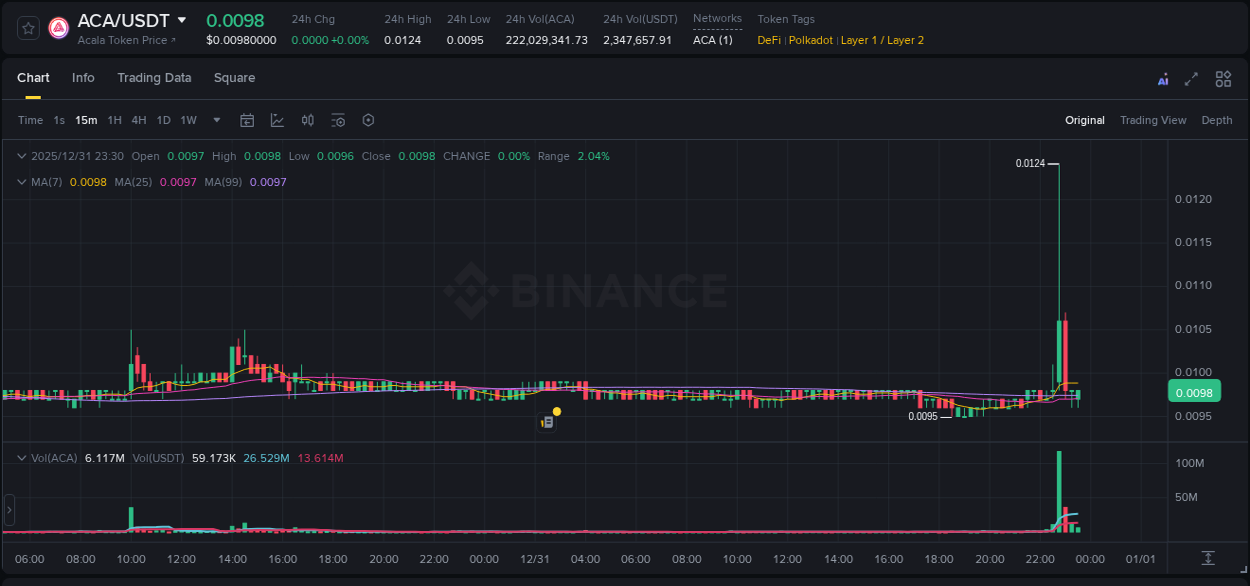Viewport: 1250px width, 586px height.
Task: Switch to the Trading Data tab
Action: [154, 78]
